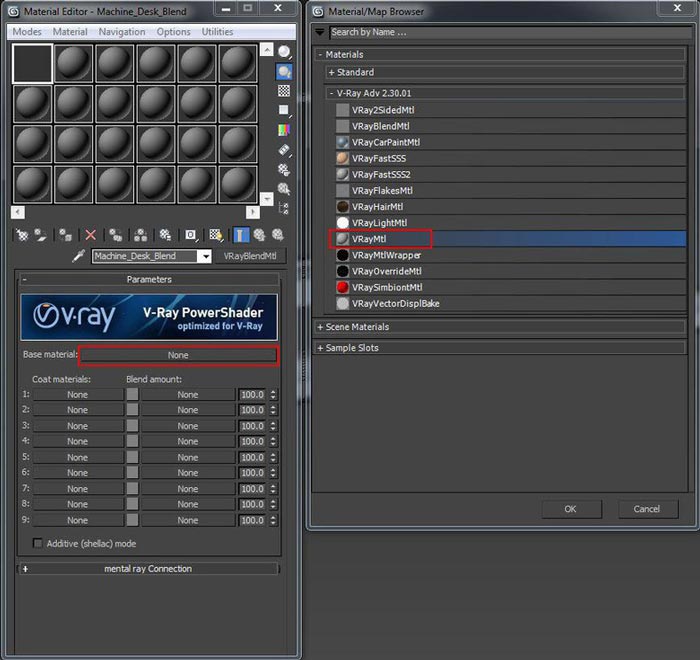Select the VRayCarPaintMtl sphere icon
Screen dimensions: 700x660
coord(342,142)
